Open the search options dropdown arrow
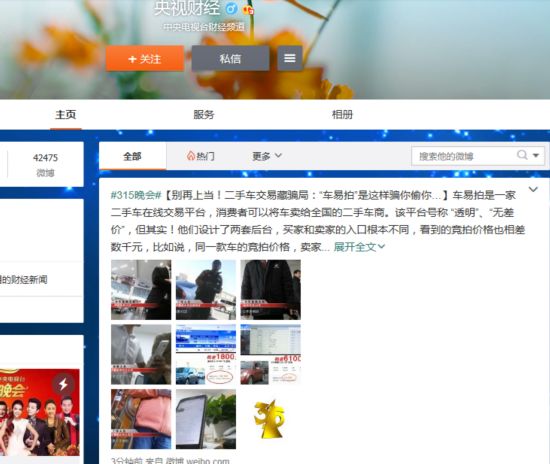The image size is (550, 464). [x=536, y=155]
